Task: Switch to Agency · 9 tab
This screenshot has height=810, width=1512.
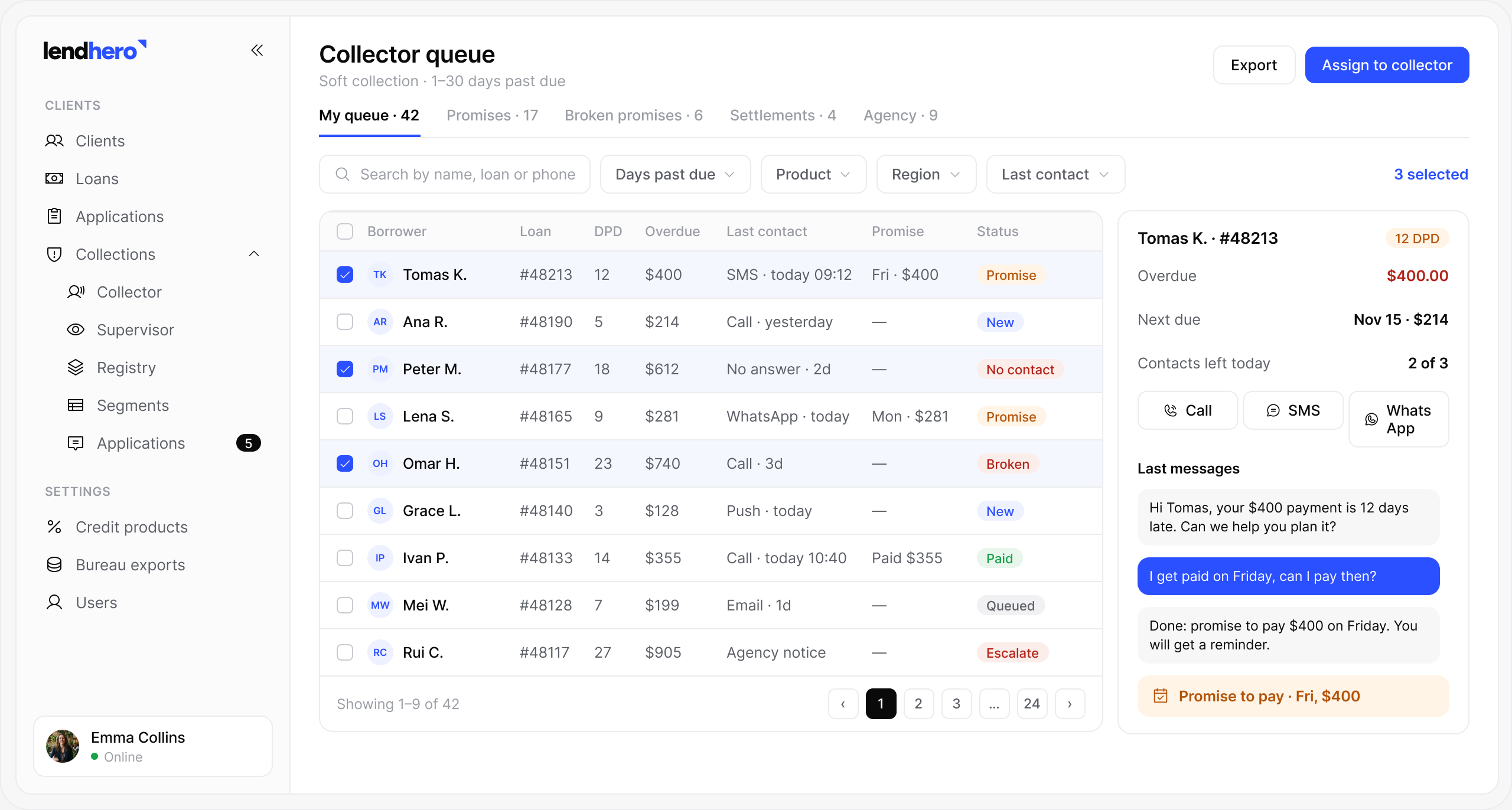Action: [x=900, y=115]
